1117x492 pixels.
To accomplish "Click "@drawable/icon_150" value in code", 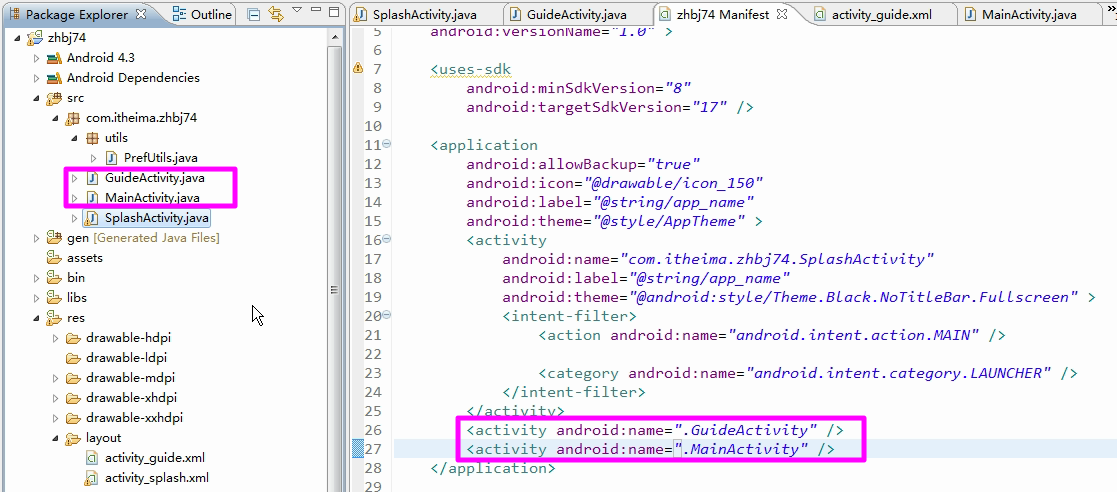I will 674,183.
